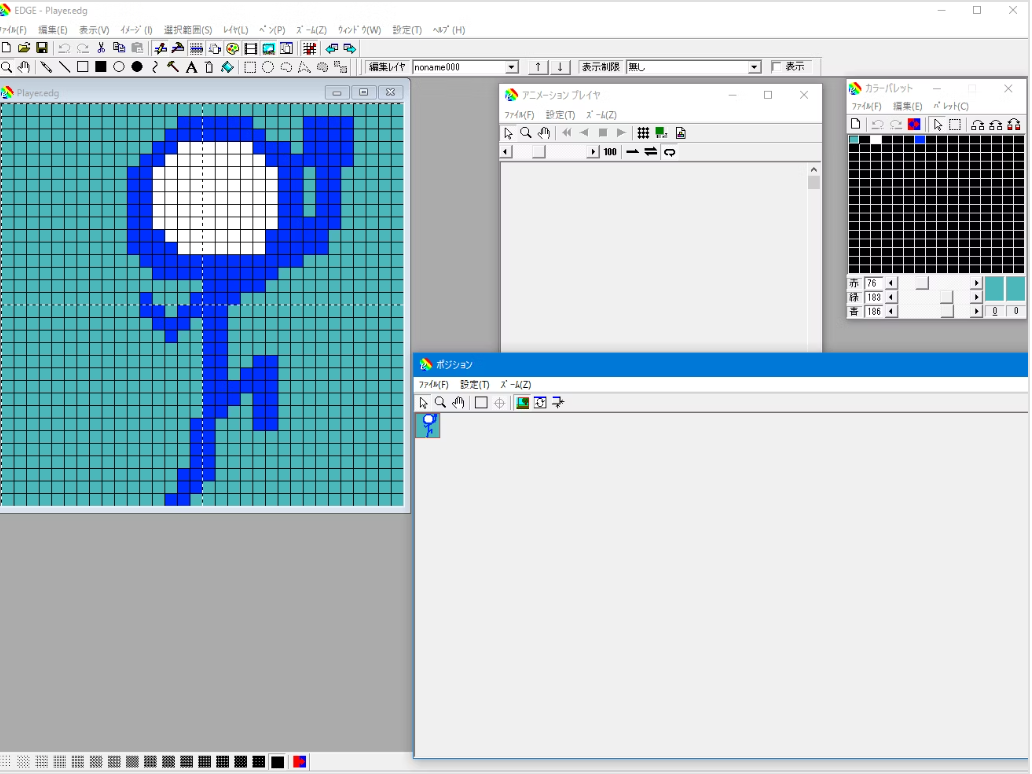Image resolution: width=1032 pixels, height=774 pixels.
Task: Select the filled circle tool
Action: point(137,67)
